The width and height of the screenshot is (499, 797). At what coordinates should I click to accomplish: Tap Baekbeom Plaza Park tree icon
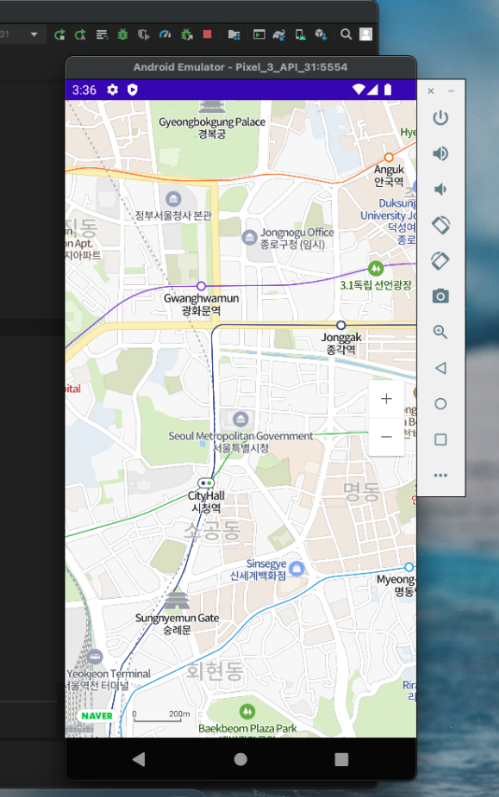(x=247, y=711)
